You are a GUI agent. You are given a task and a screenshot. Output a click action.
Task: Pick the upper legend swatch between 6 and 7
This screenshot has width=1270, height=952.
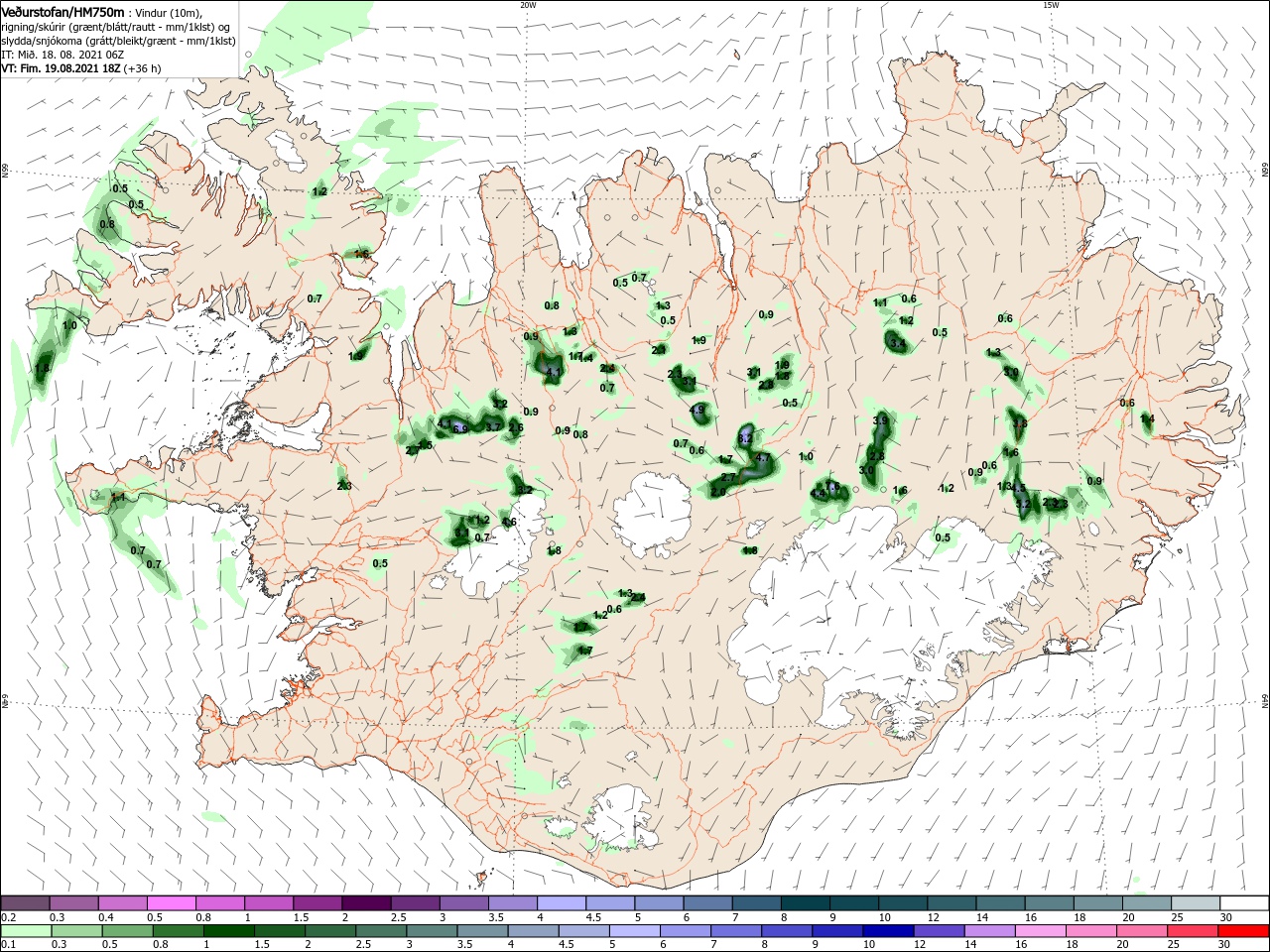[707, 903]
